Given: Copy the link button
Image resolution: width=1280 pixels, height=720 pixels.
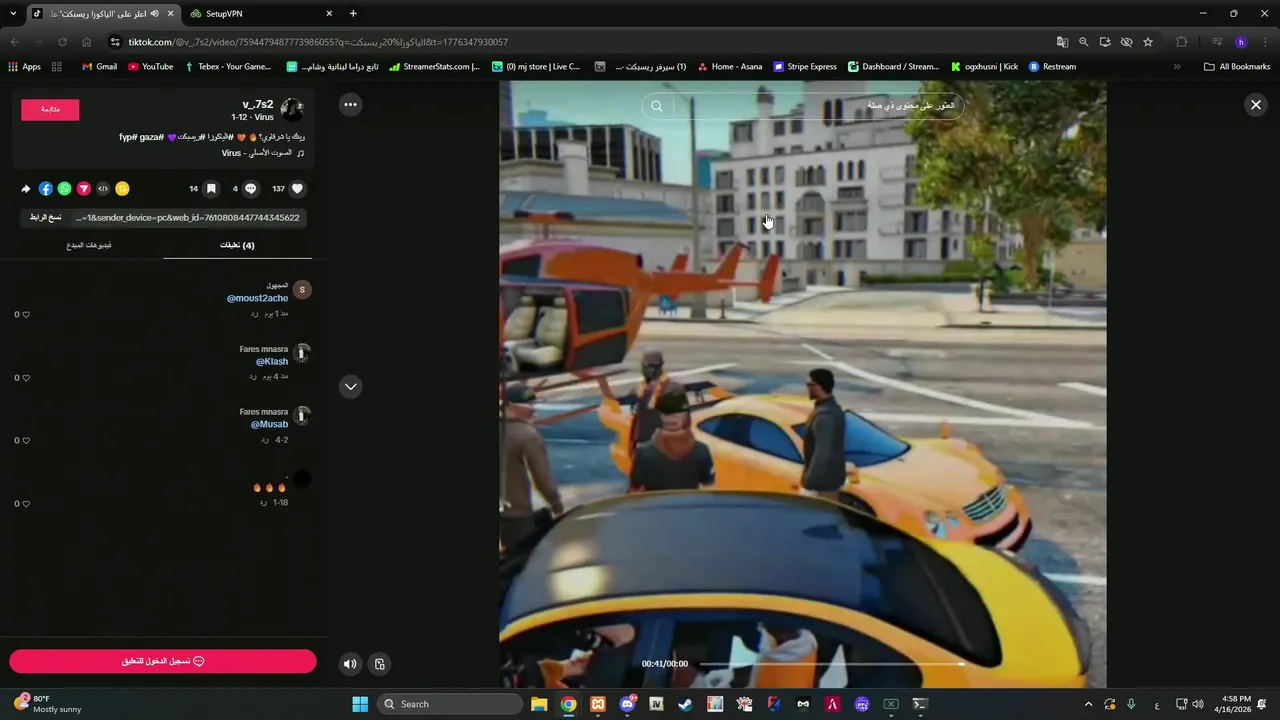Looking at the screenshot, I should [x=44, y=217].
